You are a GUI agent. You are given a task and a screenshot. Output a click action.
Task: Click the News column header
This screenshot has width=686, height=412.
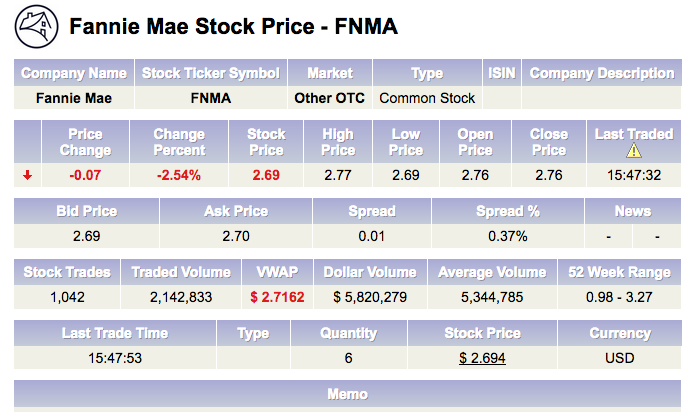click(633, 211)
